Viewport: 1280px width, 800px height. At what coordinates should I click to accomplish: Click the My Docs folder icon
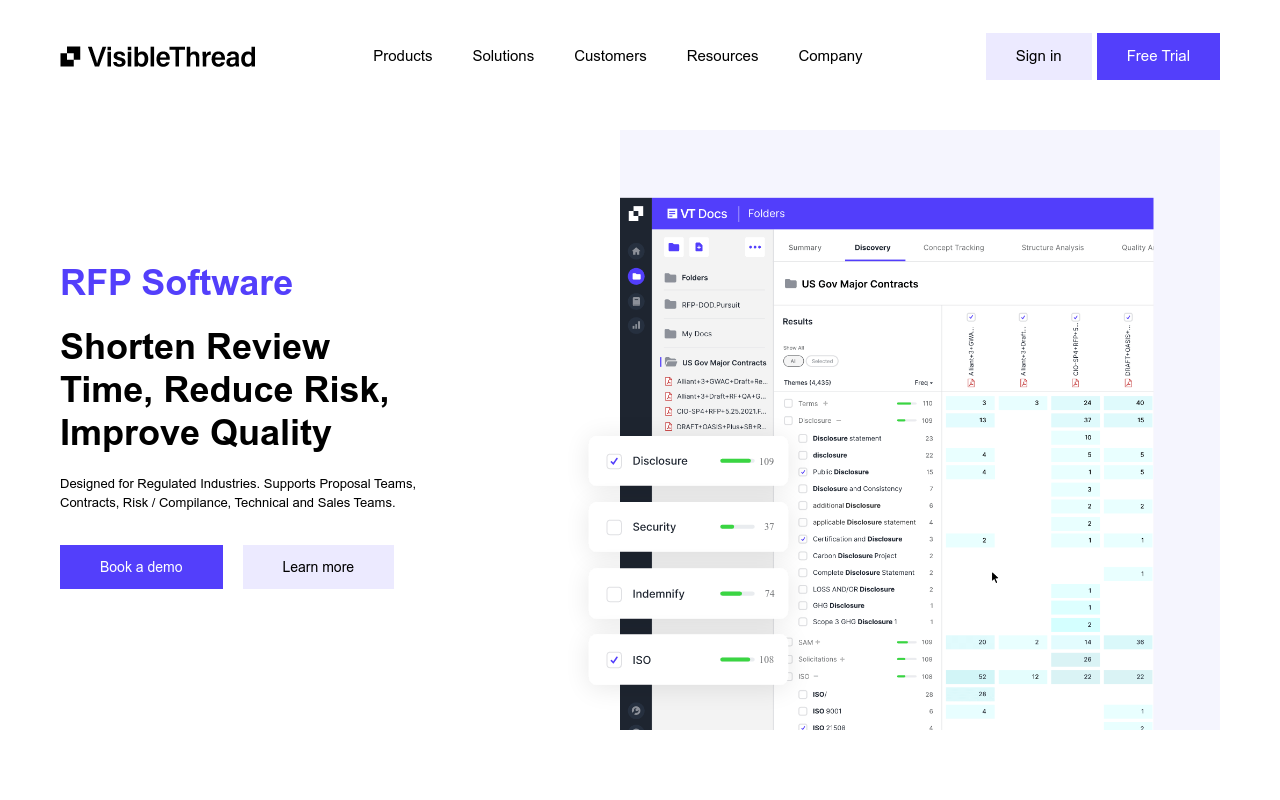pos(670,333)
